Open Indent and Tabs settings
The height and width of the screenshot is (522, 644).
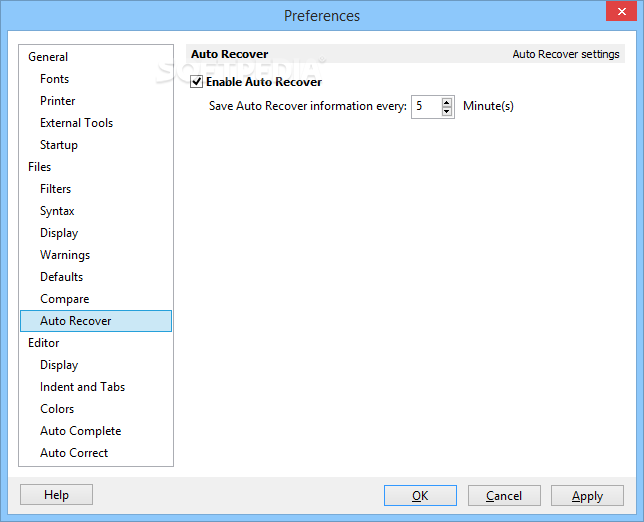pyautogui.click(x=83, y=387)
